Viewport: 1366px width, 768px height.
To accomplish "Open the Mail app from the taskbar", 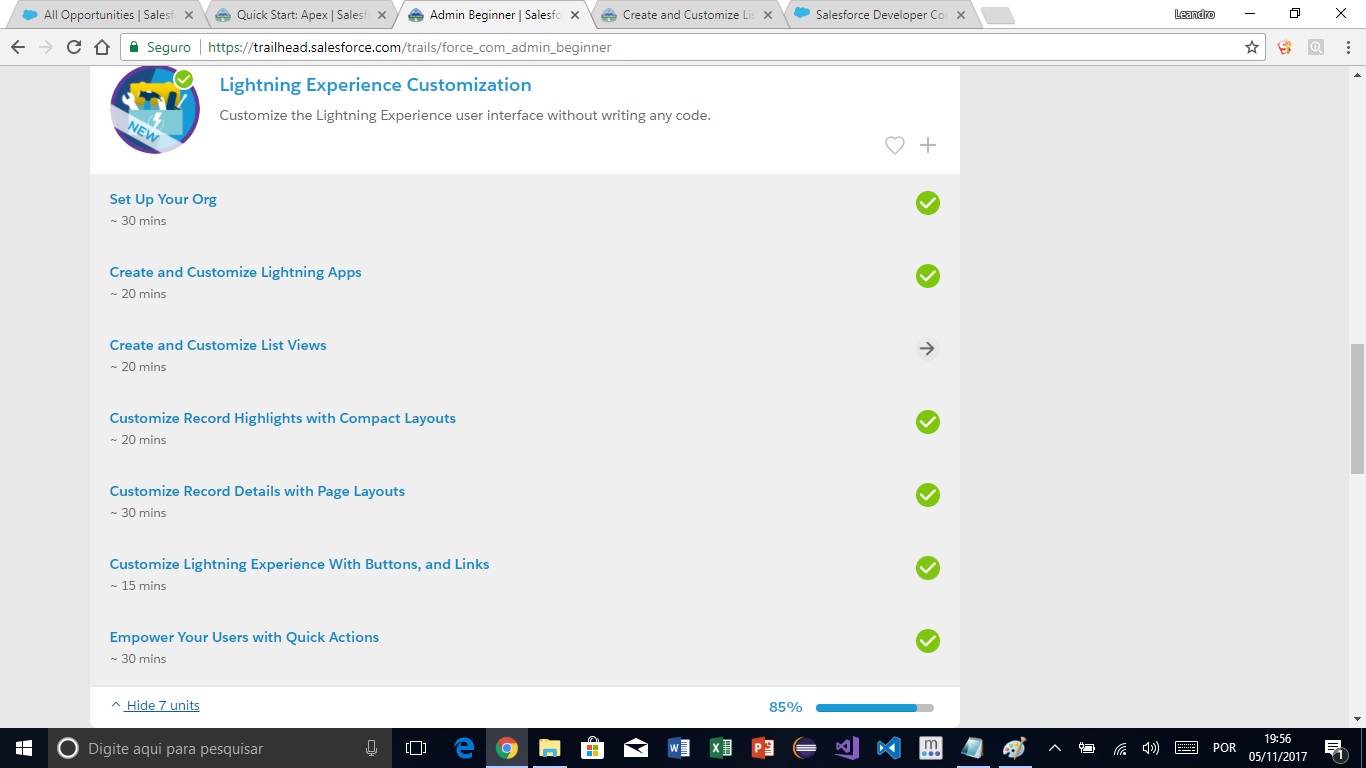I will (635, 748).
